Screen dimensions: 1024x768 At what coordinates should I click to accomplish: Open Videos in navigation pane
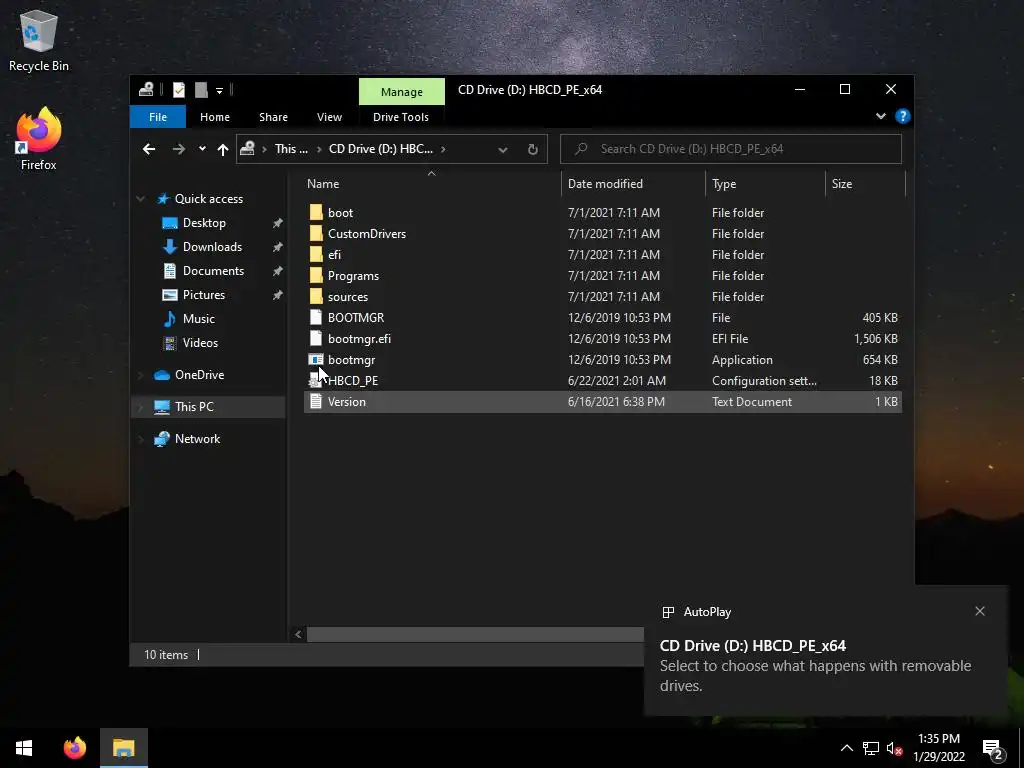(x=200, y=343)
